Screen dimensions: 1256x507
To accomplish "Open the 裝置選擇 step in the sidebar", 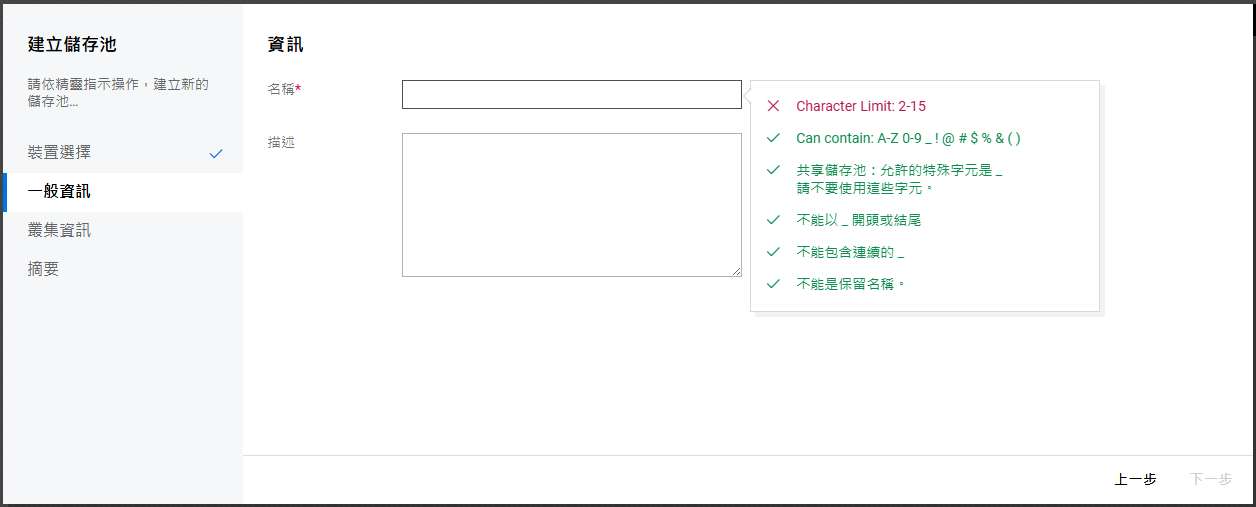I will [x=60, y=153].
